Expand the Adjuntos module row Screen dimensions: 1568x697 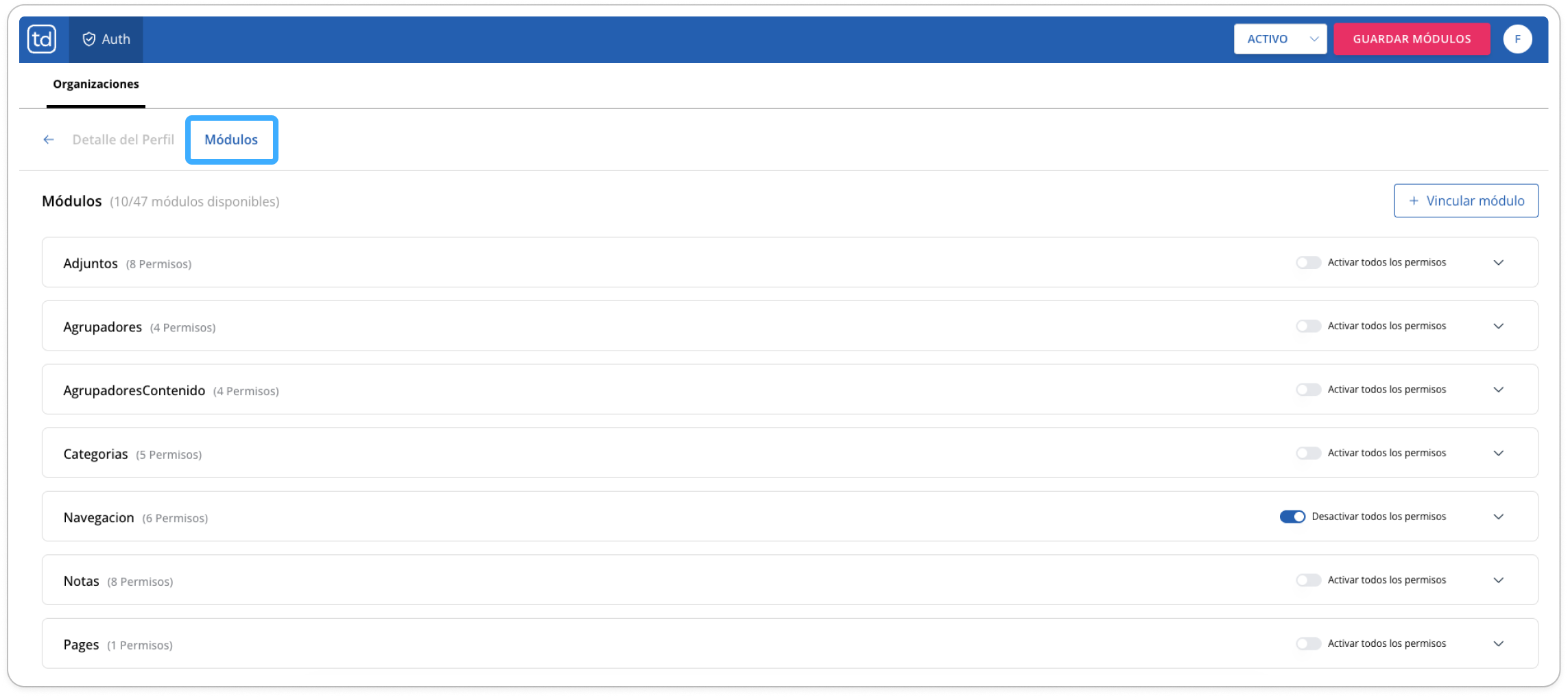click(x=1499, y=263)
